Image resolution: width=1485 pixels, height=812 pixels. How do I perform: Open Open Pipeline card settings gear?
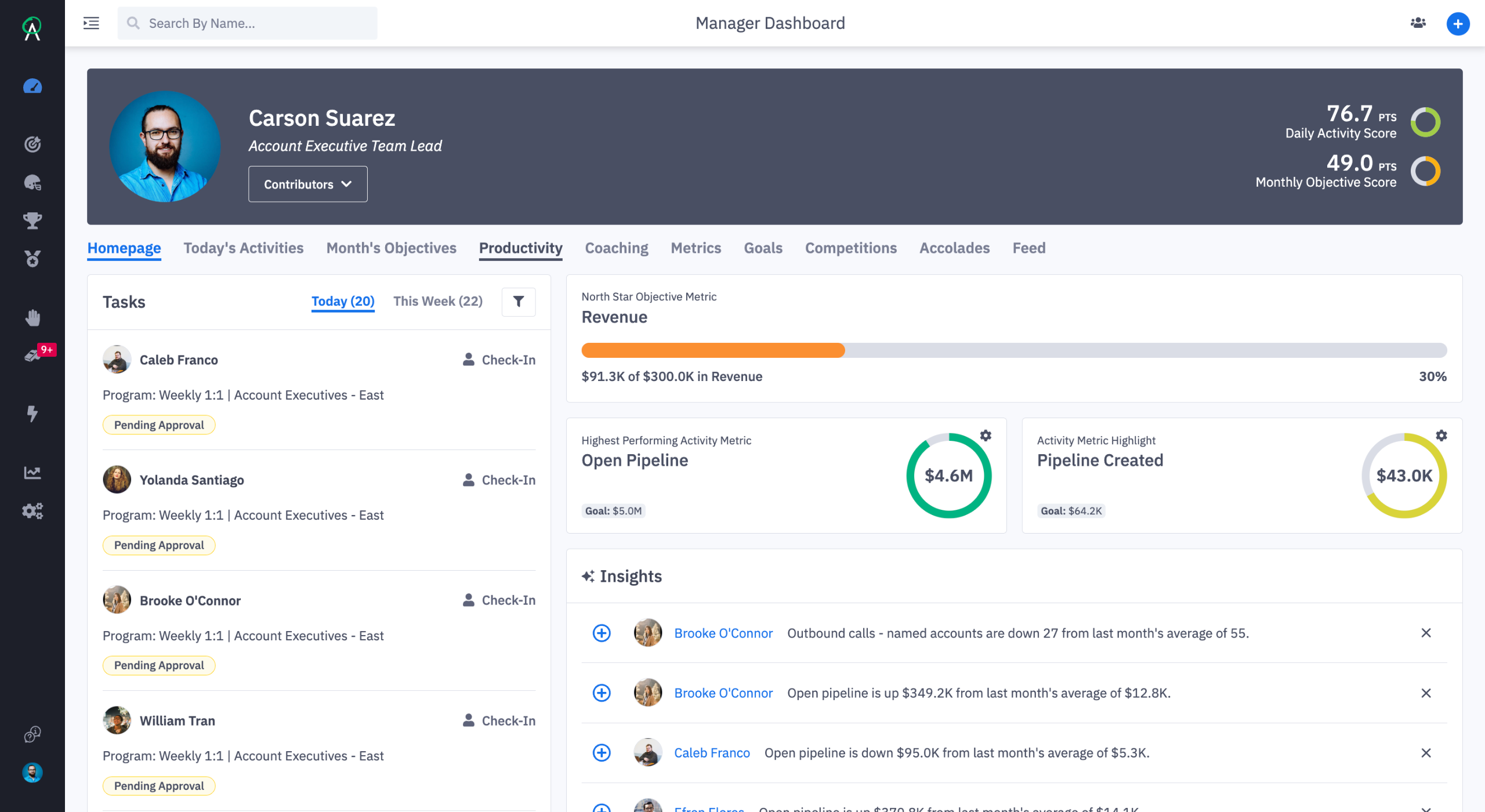point(986,436)
